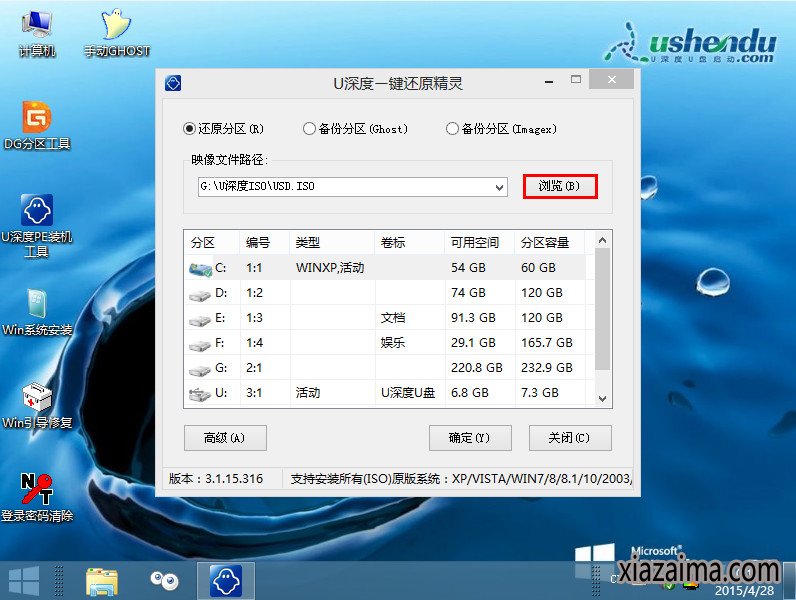Image resolution: width=796 pixels, height=600 pixels.
Task: Click the 浏览(B) browse button
Action: [x=560, y=187]
